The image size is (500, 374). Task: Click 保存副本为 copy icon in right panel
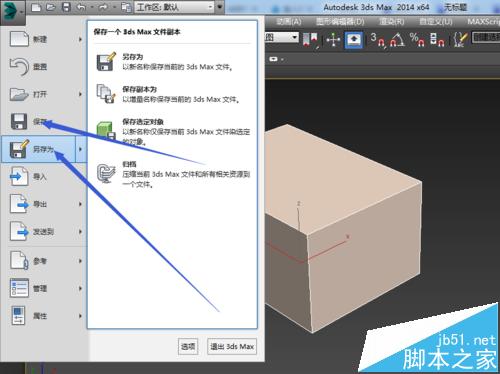tap(106, 94)
